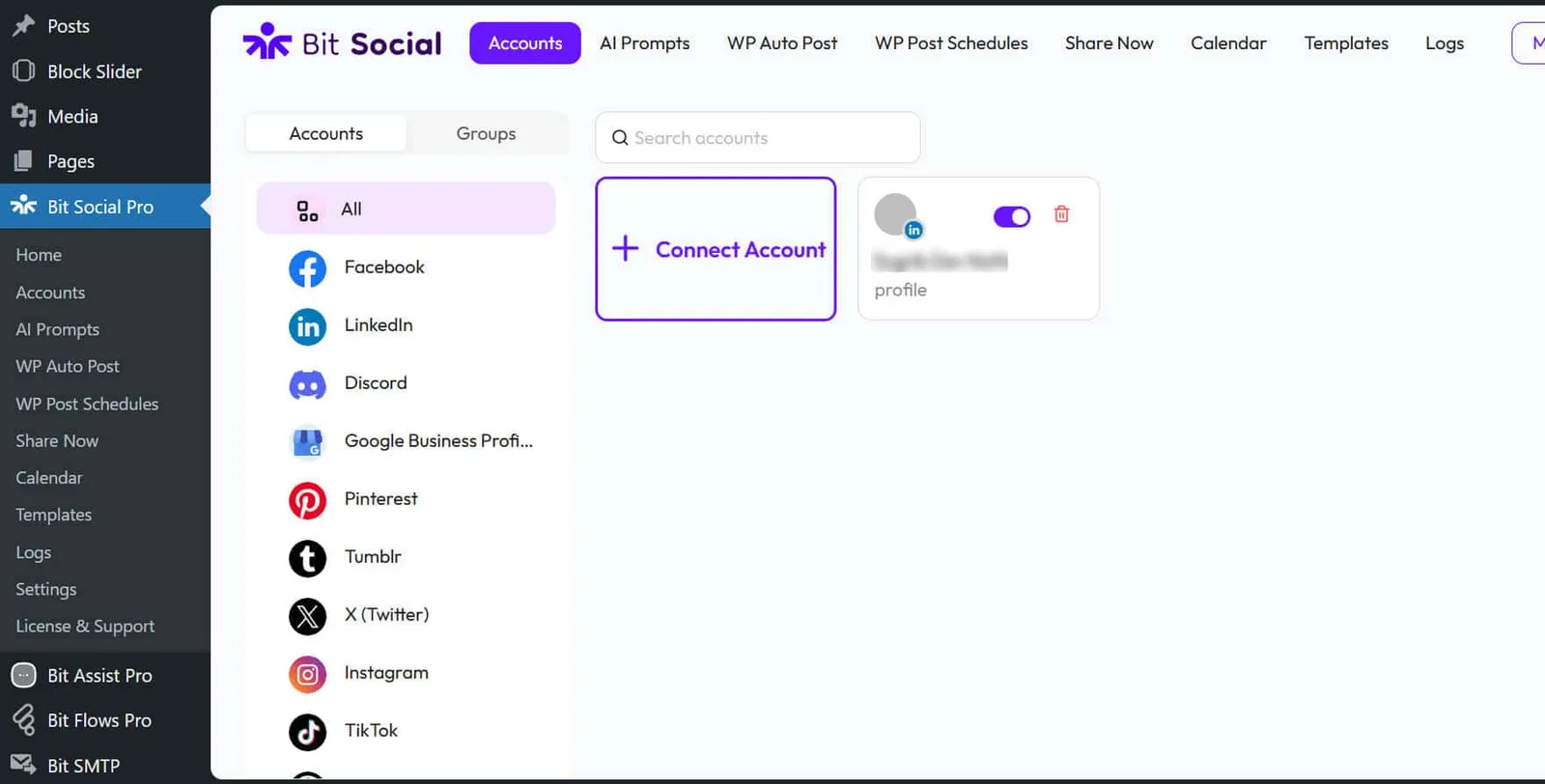Switch to the Groups tab
Image resolution: width=1545 pixels, height=784 pixels.
click(486, 133)
